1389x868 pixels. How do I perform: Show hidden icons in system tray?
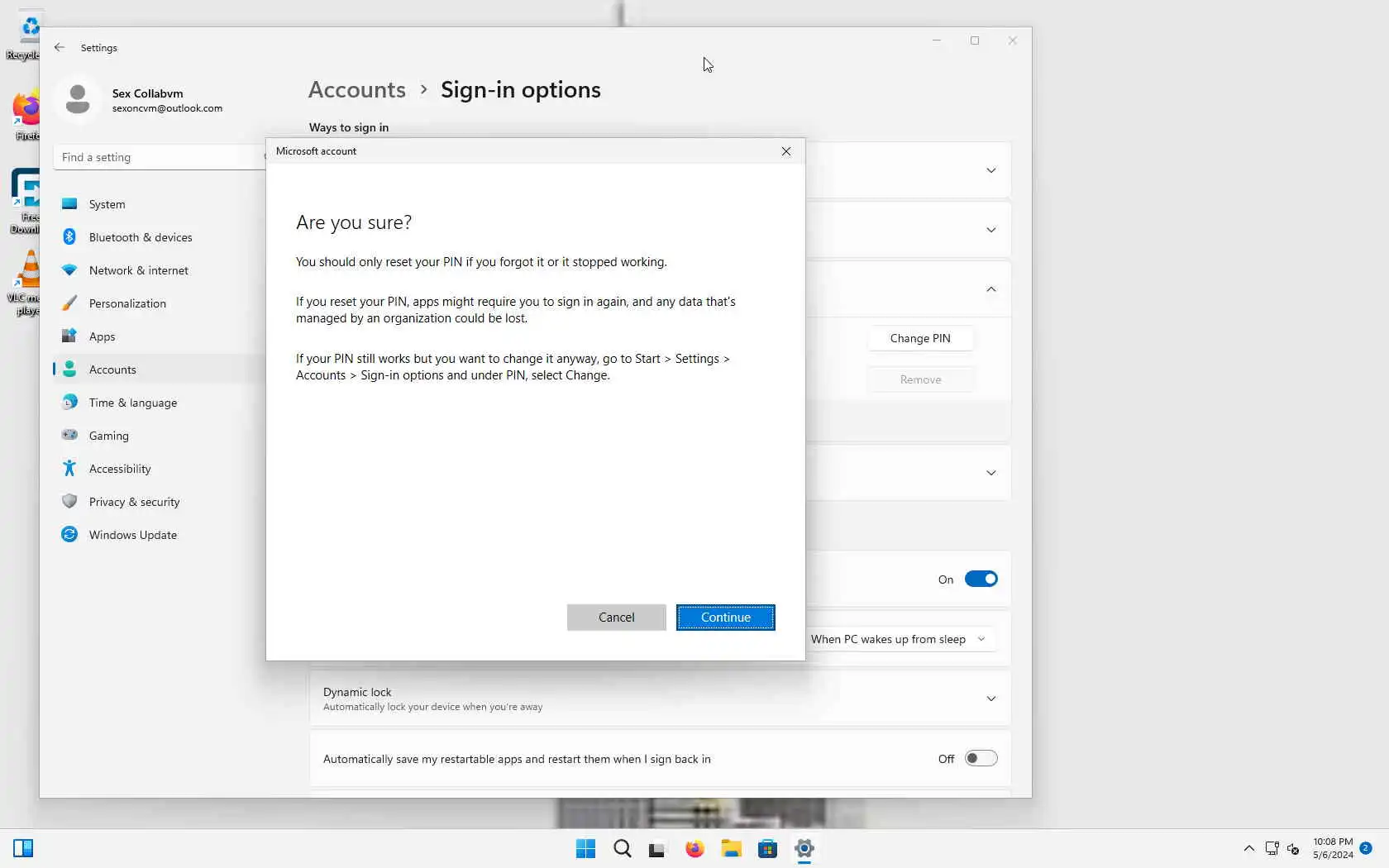click(x=1249, y=848)
